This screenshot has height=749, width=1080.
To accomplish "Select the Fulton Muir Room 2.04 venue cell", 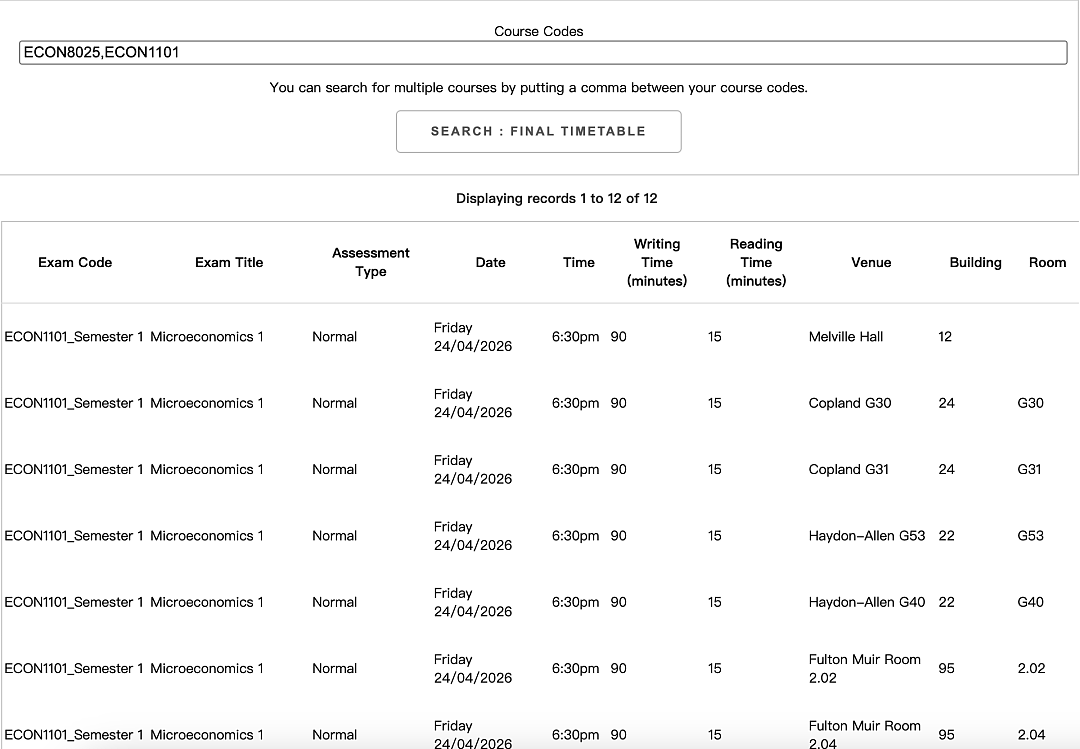I will [864, 735].
